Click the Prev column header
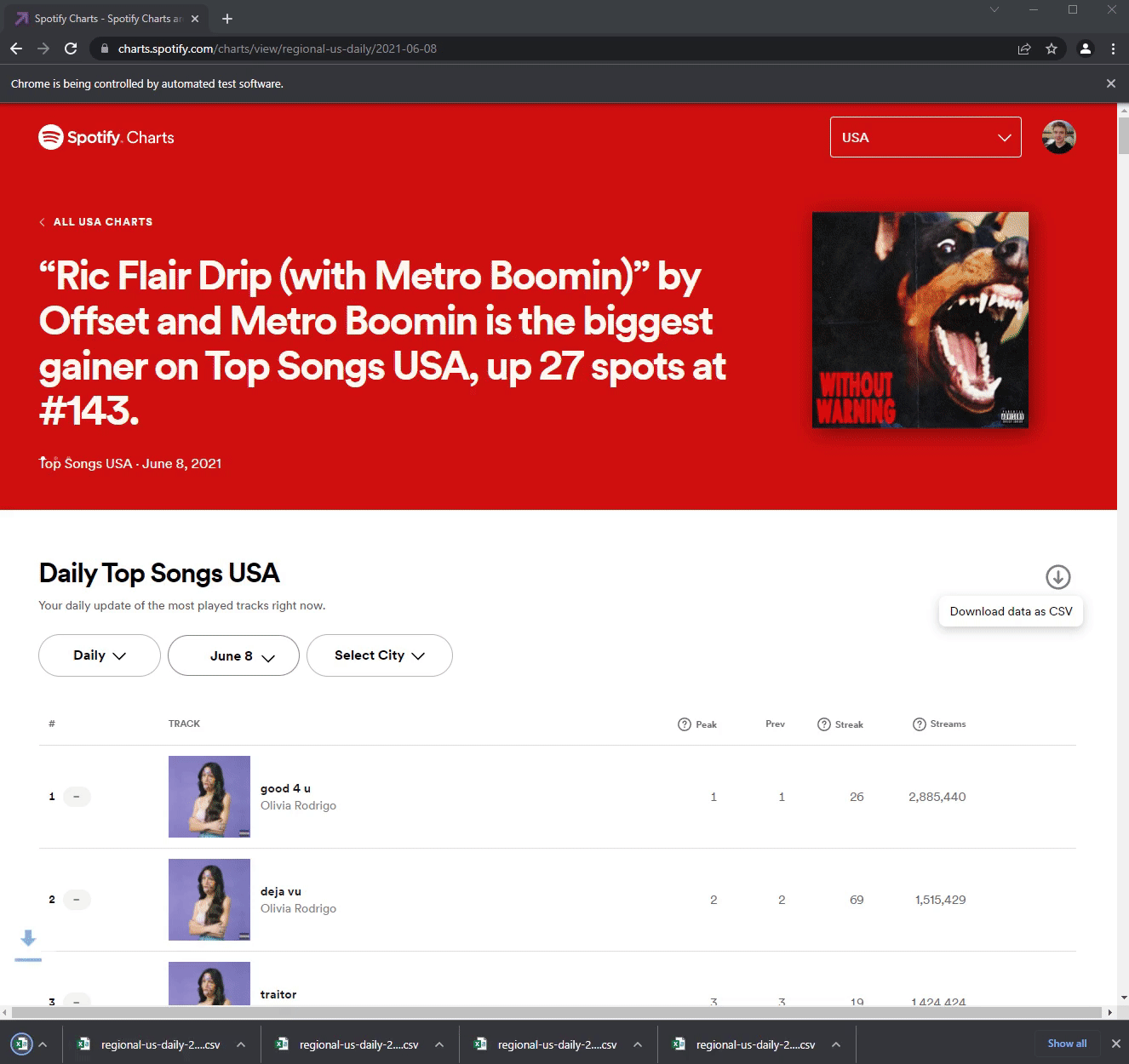Viewport: 1129px width, 1064px height. pos(775,724)
